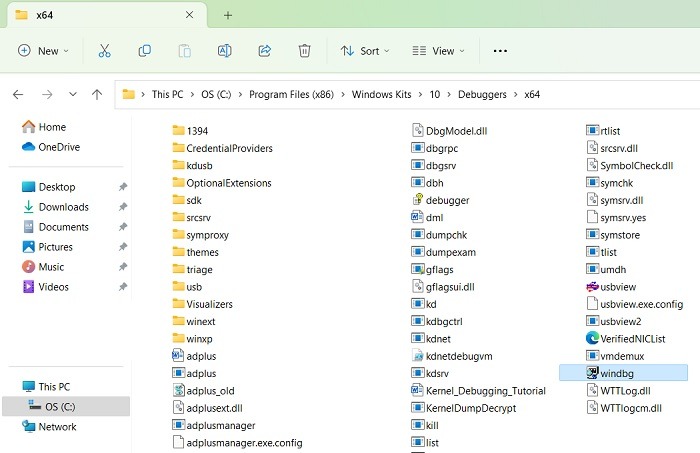Select the adplusmanager.exe.config file

(x=238, y=443)
